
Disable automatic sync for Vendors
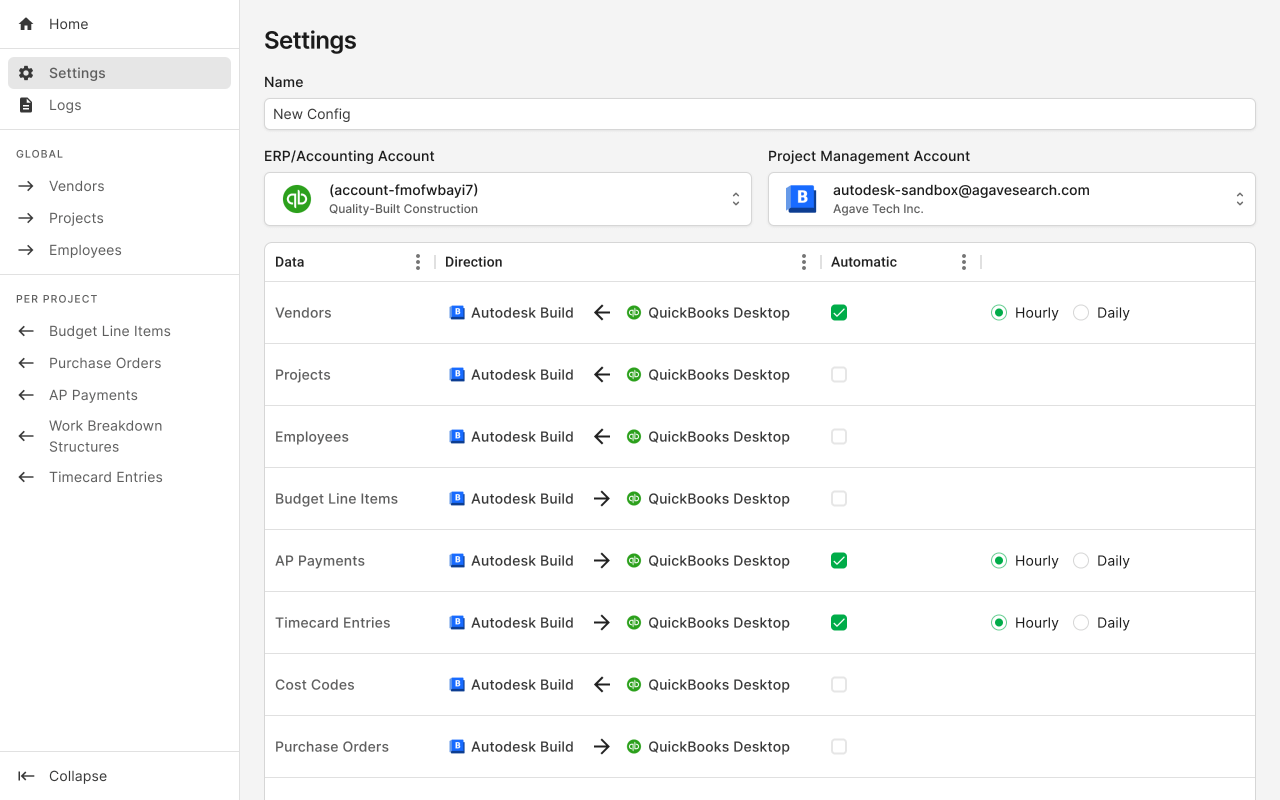tap(839, 313)
